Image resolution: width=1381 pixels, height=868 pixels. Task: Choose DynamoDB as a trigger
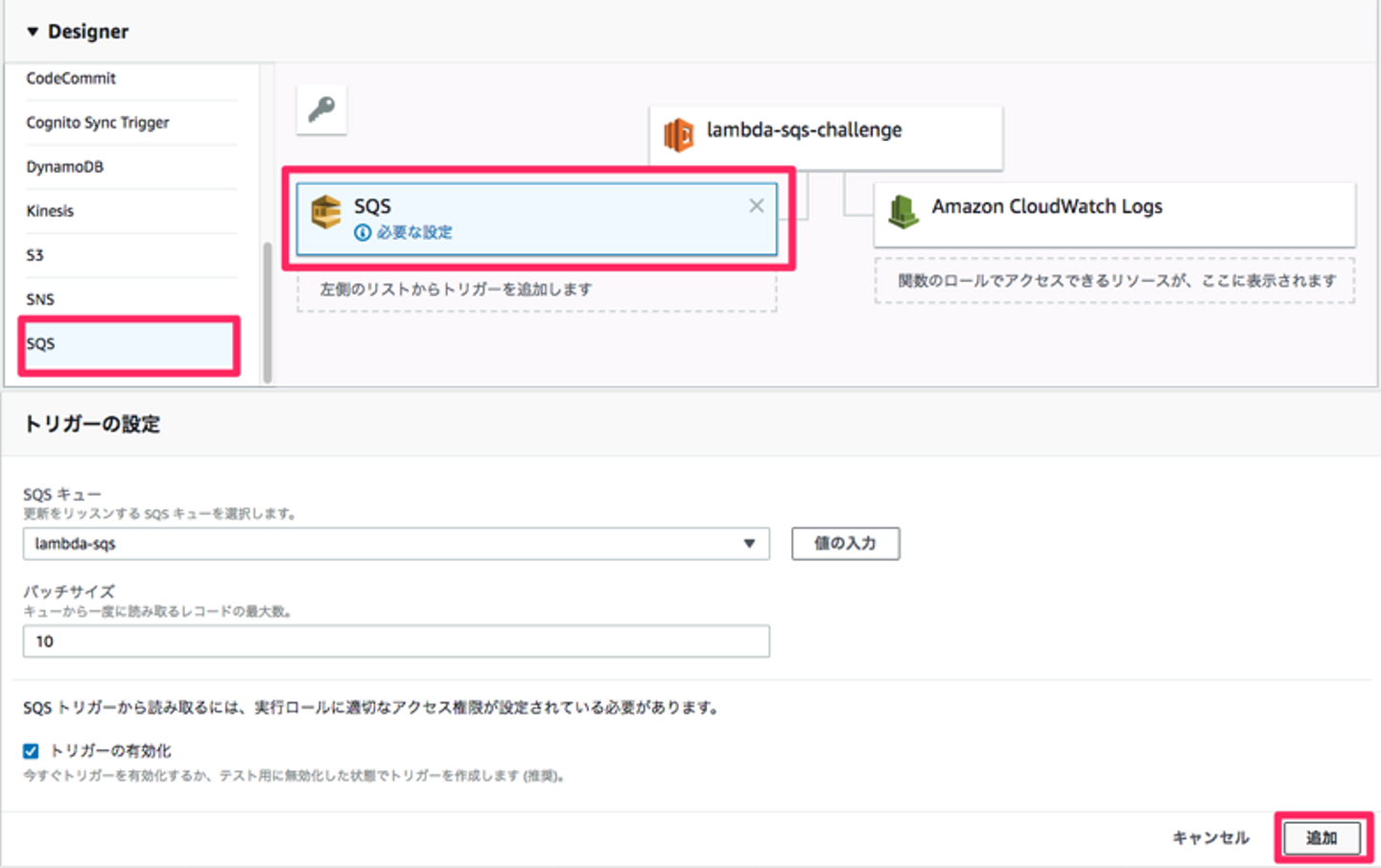(x=65, y=167)
